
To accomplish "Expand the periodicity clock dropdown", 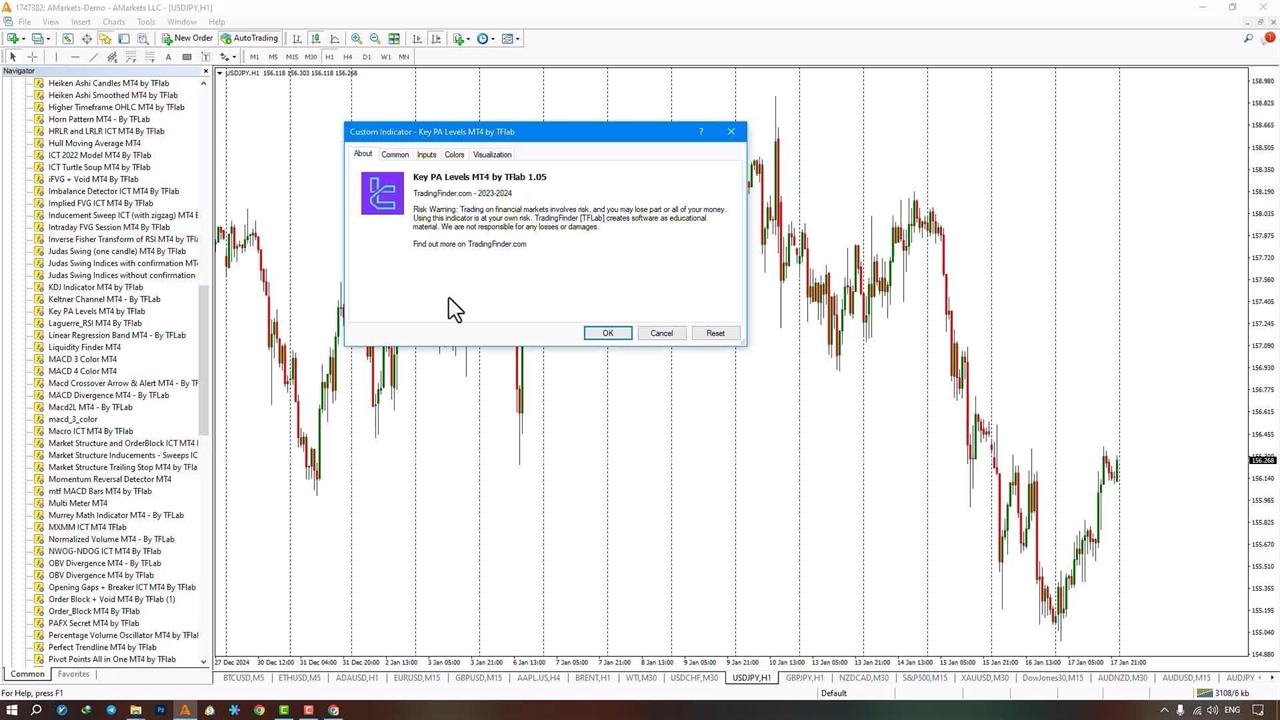I will pyautogui.click(x=492, y=39).
